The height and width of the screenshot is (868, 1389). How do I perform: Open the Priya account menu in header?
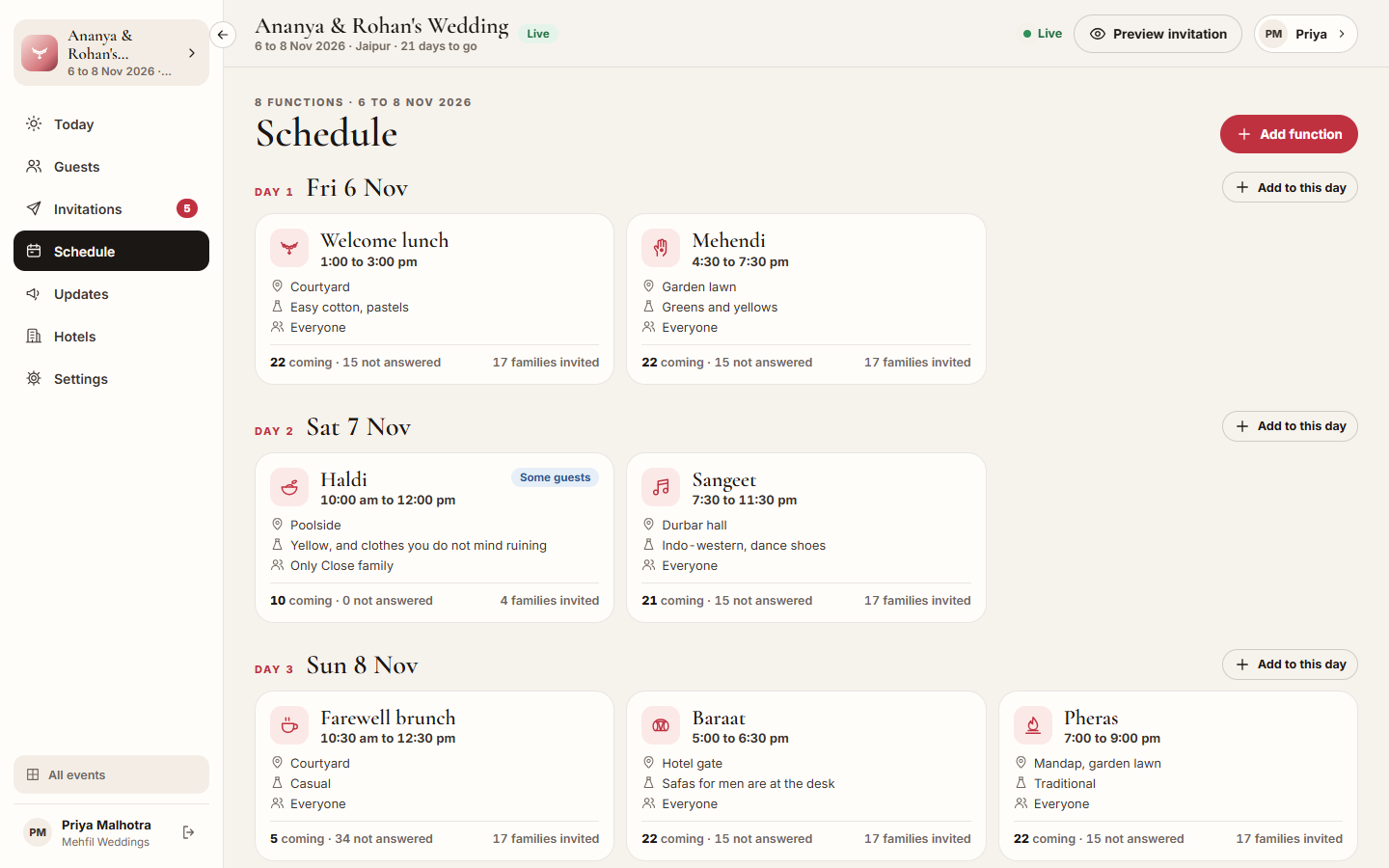(x=1305, y=34)
